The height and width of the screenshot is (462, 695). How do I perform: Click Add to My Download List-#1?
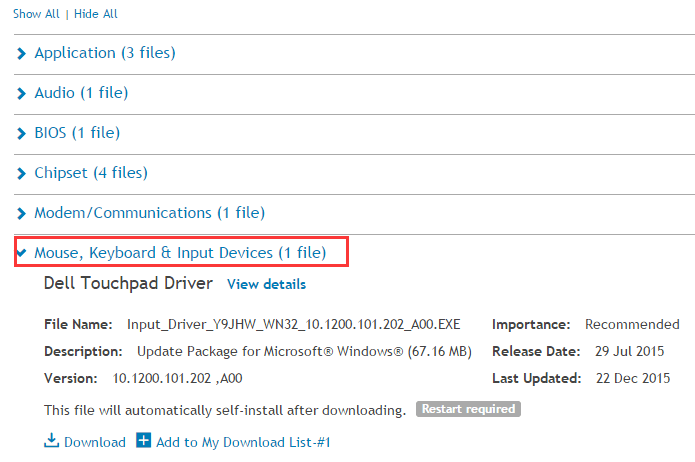(243, 442)
